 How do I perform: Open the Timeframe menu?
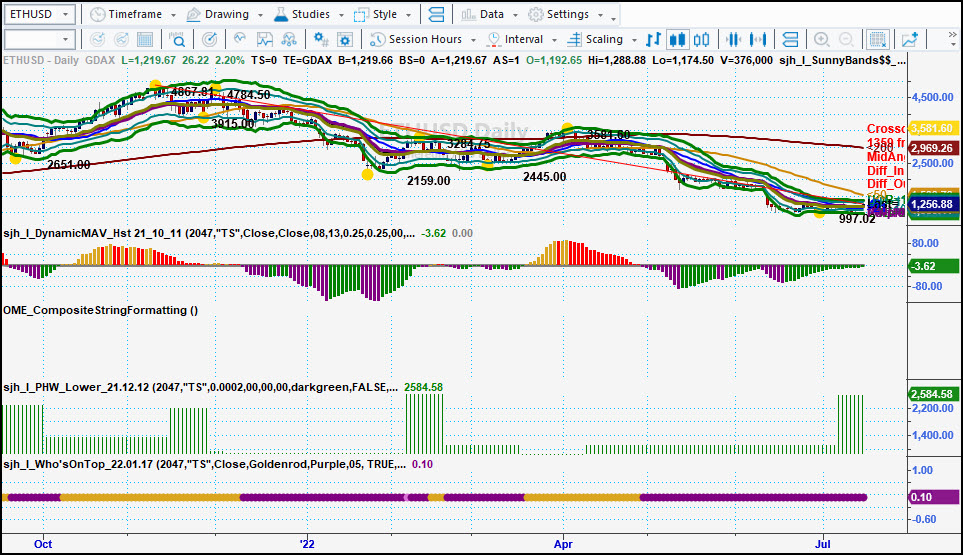click(x=127, y=14)
